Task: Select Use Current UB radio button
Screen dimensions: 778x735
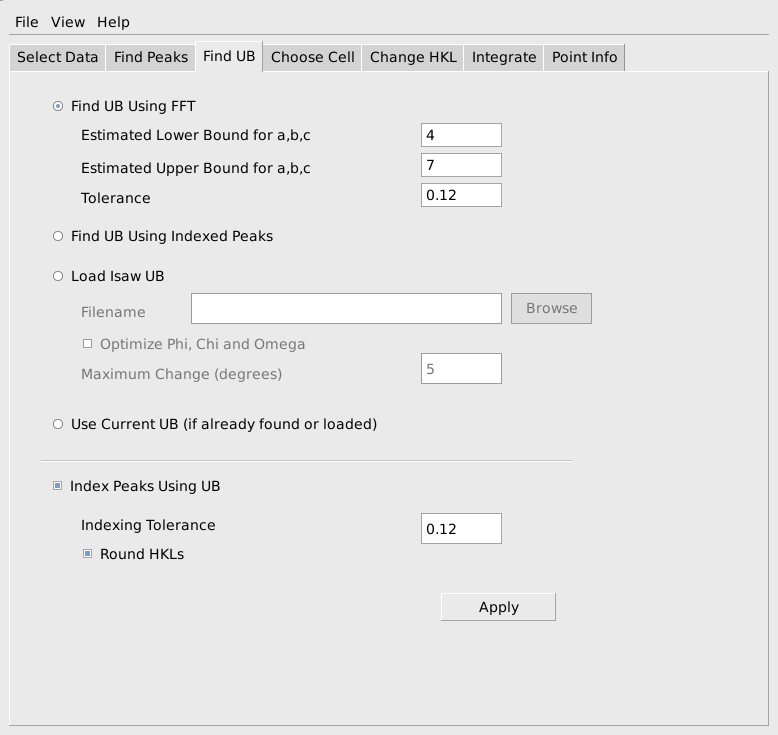Action: [x=58, y=424]
